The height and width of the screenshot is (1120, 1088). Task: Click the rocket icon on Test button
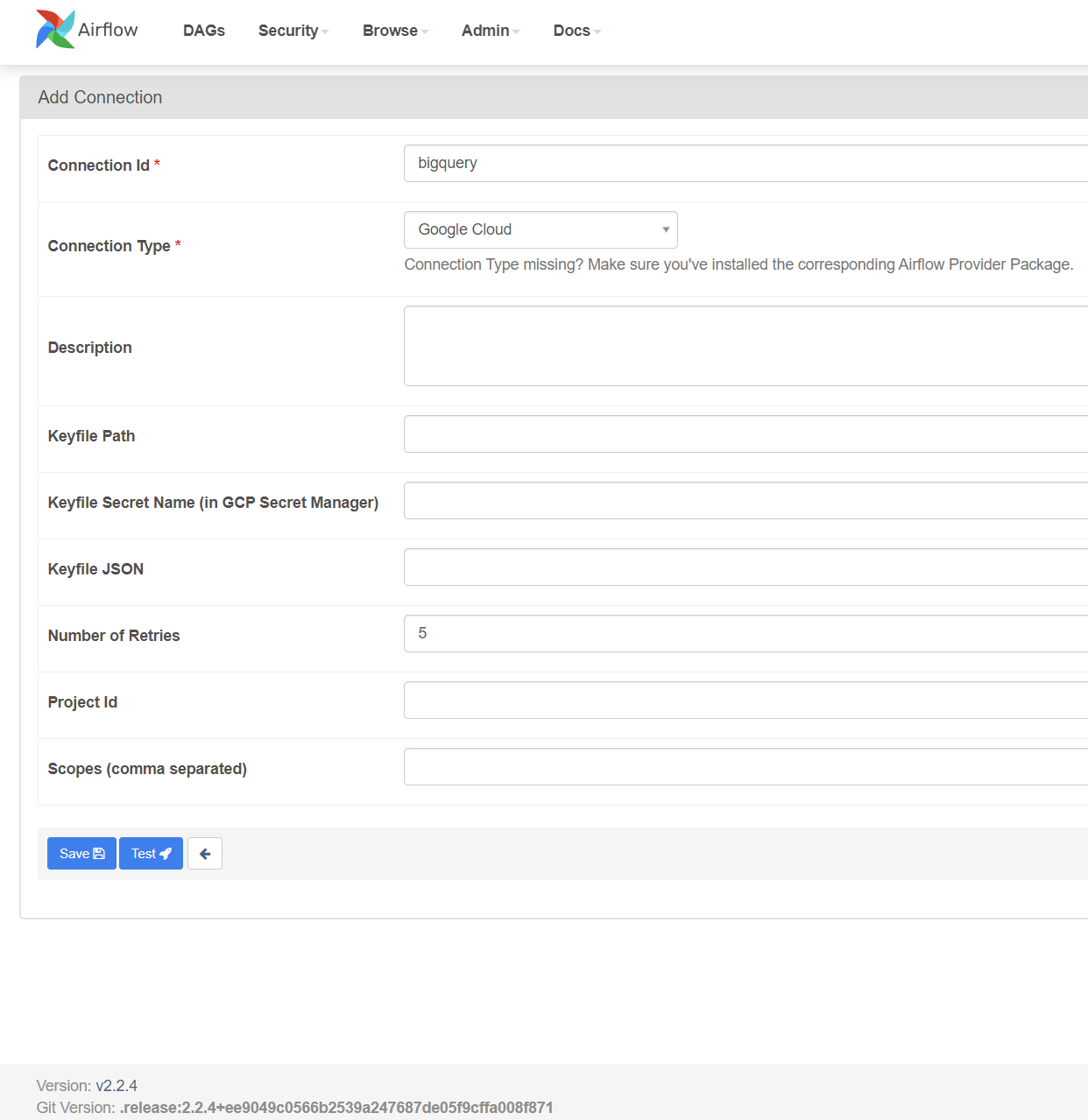coord(166,853)
